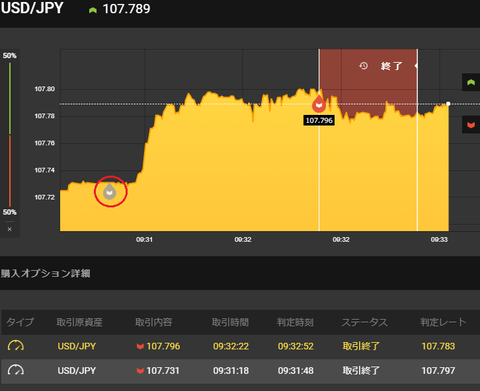This screenshot has height=391, width=480.
Task: Click the red LOW arrow button
Action: 471,125
